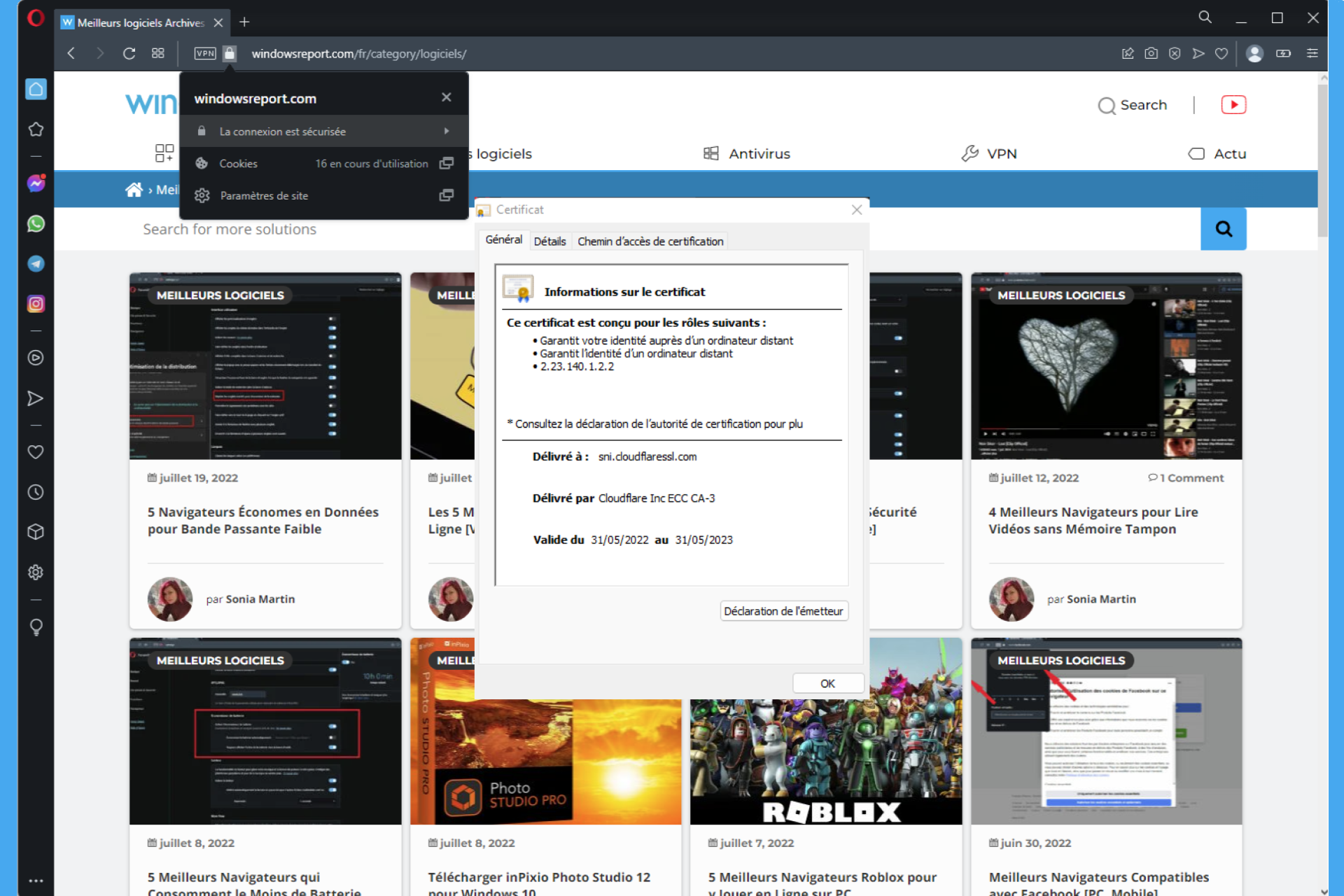This screenshot has width=1344, height=896.
Task: Open Télécharger inPixio Photo Studio 12 article
Action: [x=539, y=884]
